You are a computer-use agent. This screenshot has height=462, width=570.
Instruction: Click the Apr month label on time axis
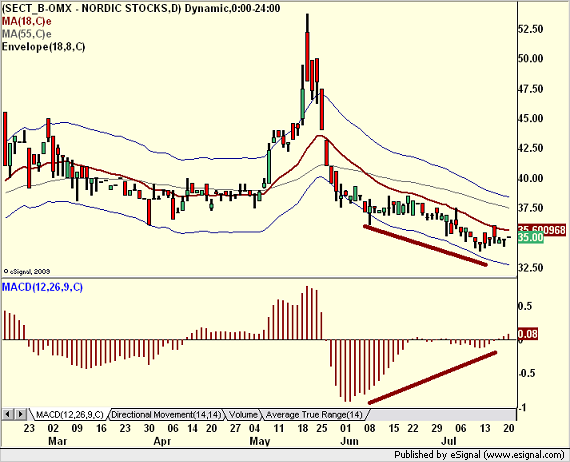162,441
